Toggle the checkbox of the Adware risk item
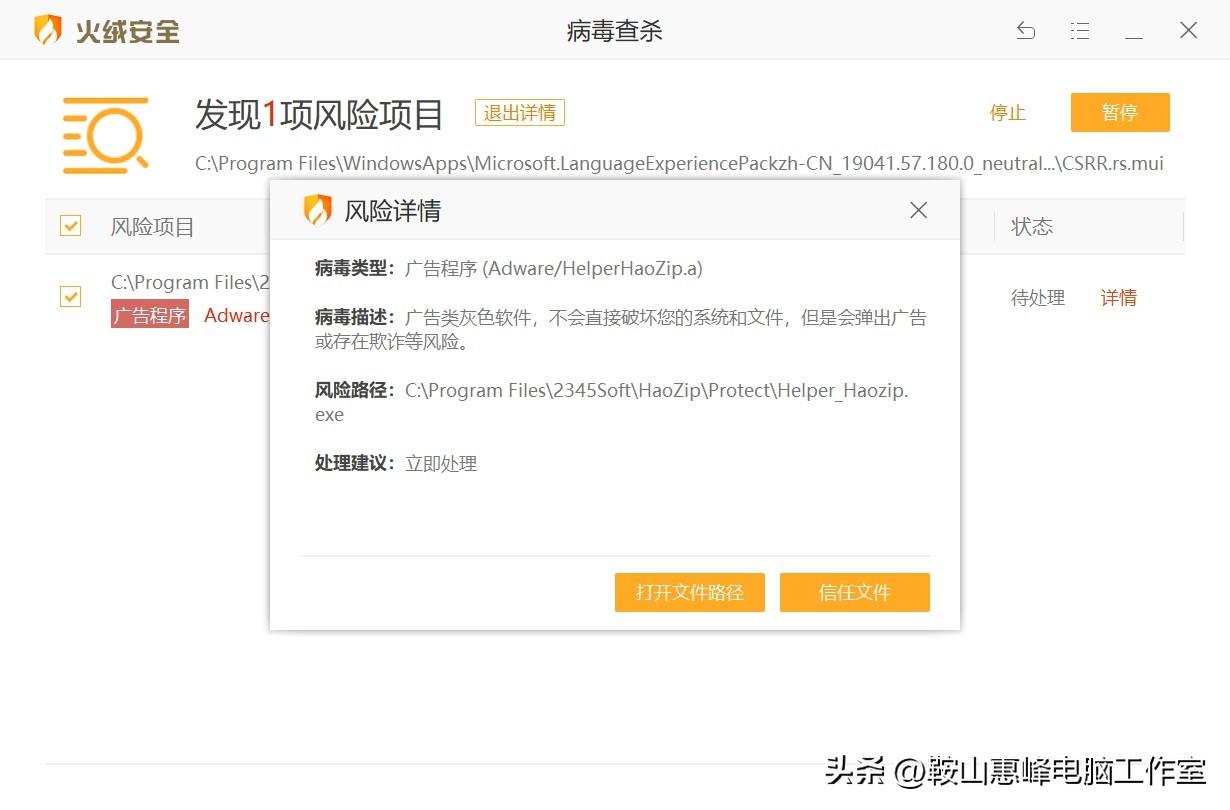Image resolution: width=1230 pixels, height=810 pixels. click(x=70, y=297)
